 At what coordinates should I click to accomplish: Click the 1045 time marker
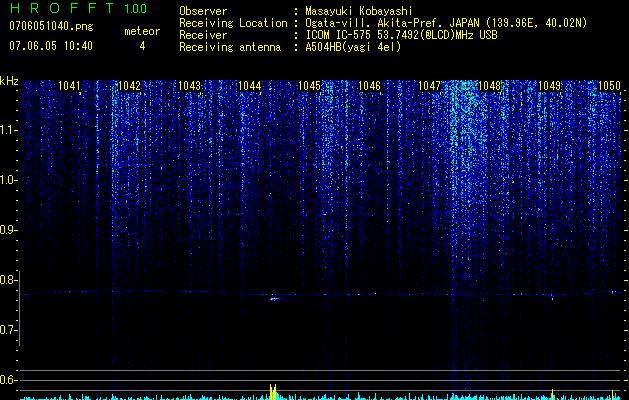[x=310, y=85]
